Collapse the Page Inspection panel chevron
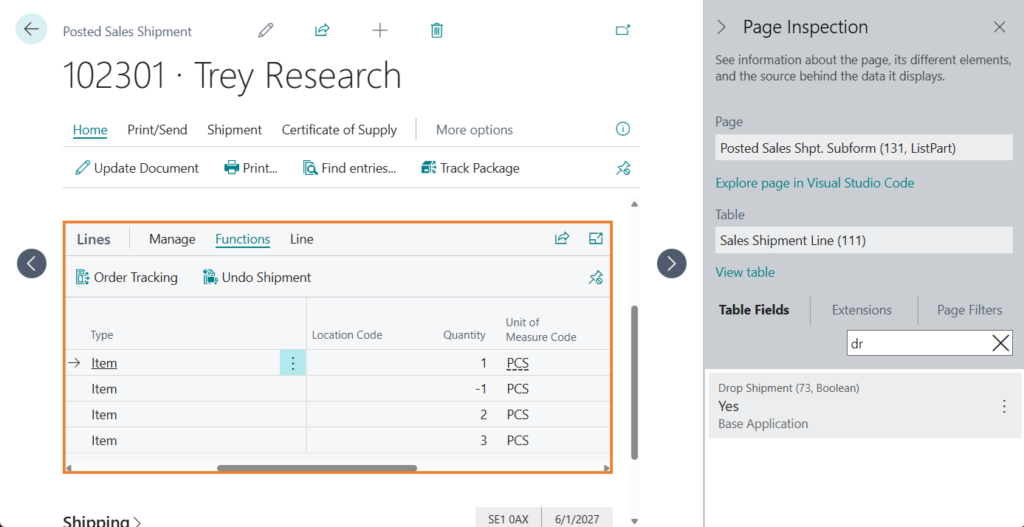 pos(722,27)
